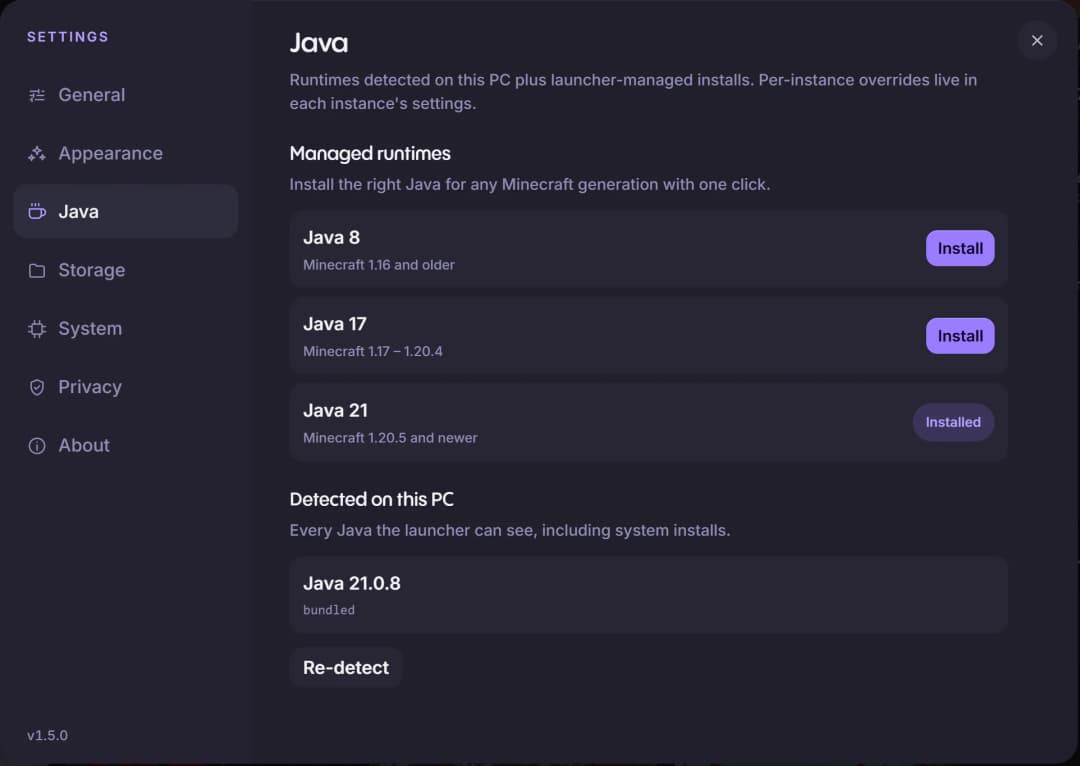Click the Re-detect button
This screenshot has height=766, width=1080.
(x=346, y=667)
